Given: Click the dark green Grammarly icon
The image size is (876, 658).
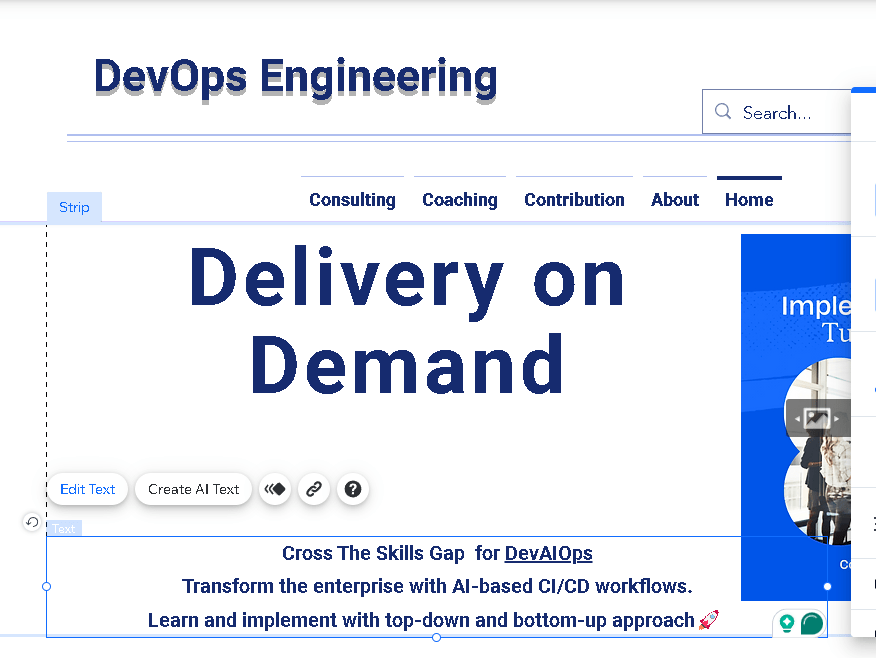Looking at the screenshot, I should [812, 623].
